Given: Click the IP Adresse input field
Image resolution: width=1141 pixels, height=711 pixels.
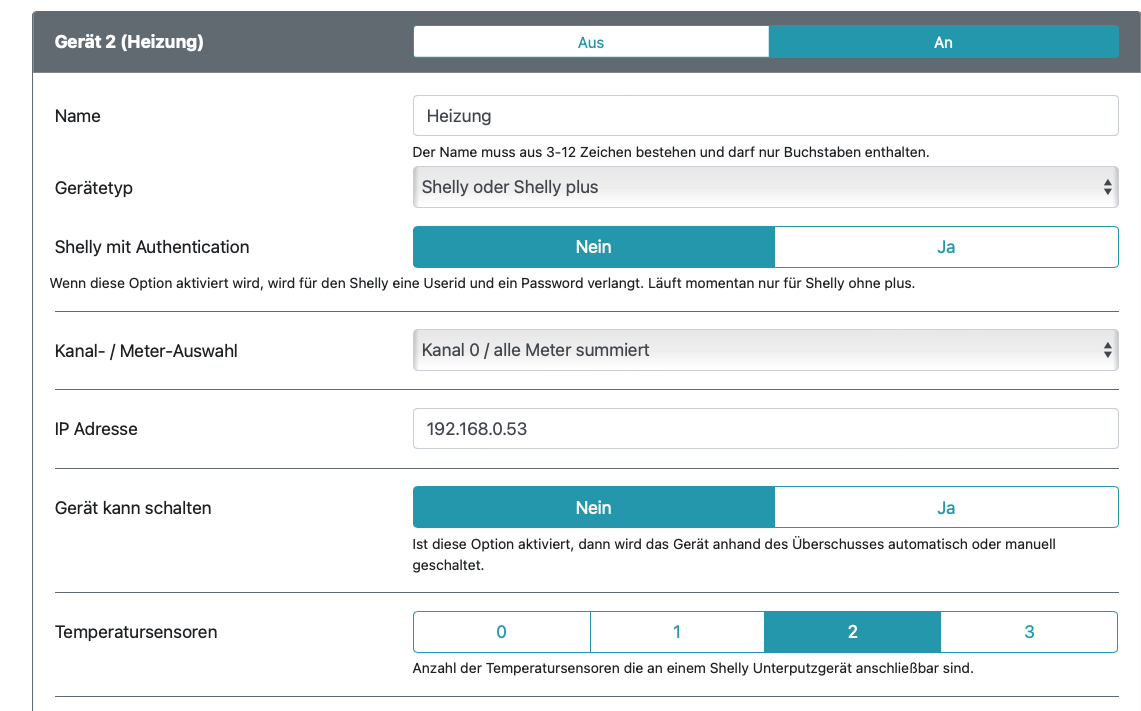Looking at the screenshot, I should click(765, 429).
